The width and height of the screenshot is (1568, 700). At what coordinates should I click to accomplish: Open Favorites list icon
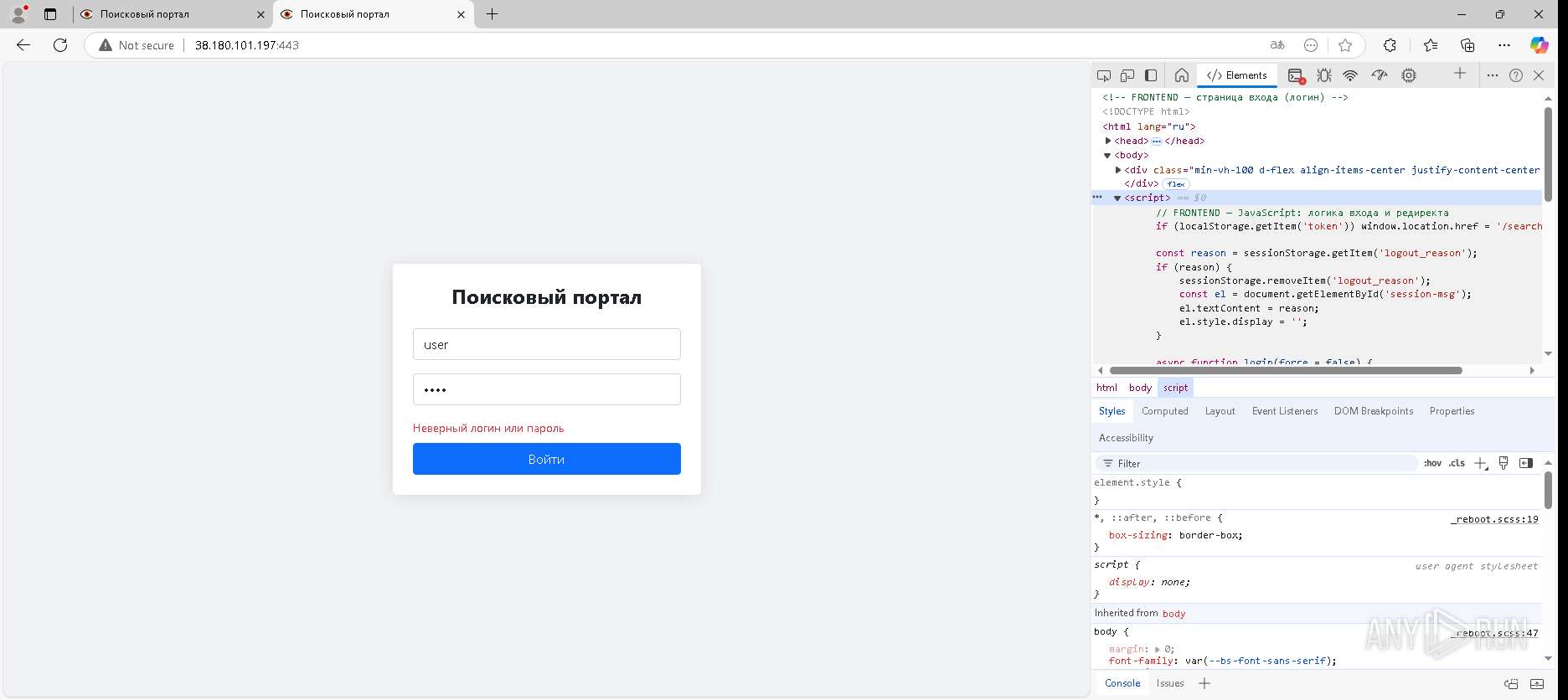[x=1430, y=45]
